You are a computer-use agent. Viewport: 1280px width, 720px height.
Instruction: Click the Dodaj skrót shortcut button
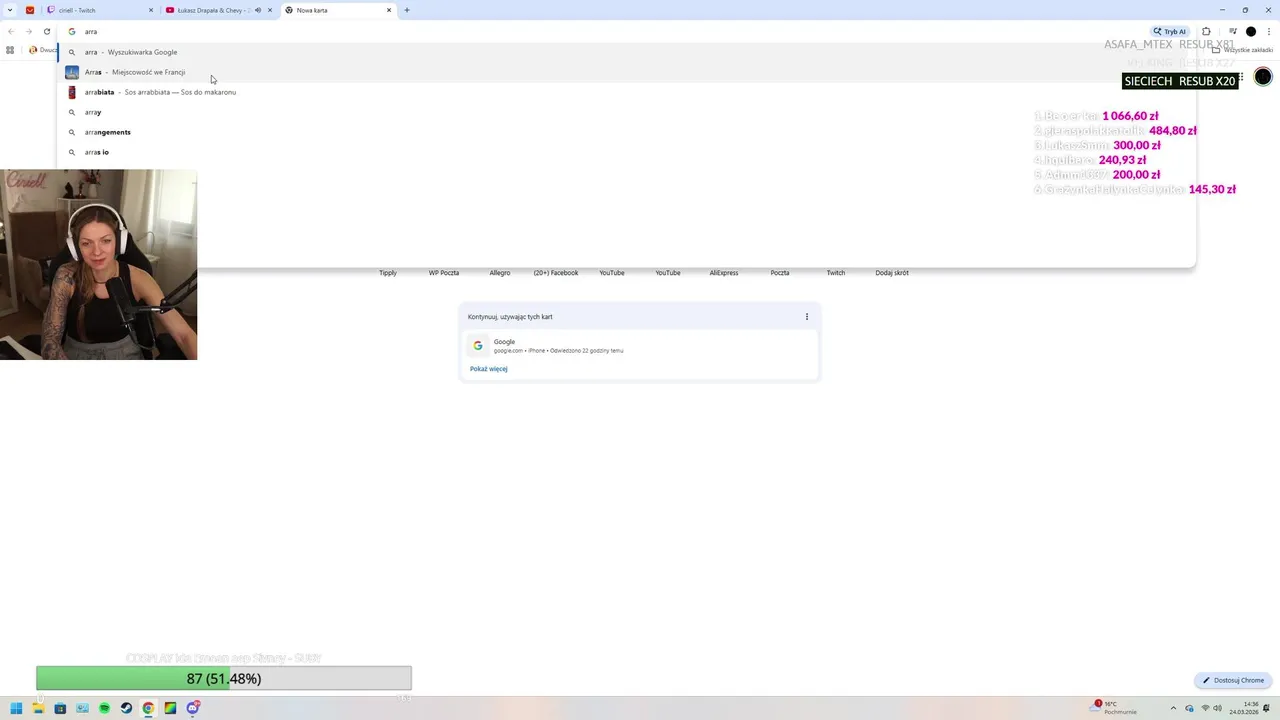coord(892,273)
